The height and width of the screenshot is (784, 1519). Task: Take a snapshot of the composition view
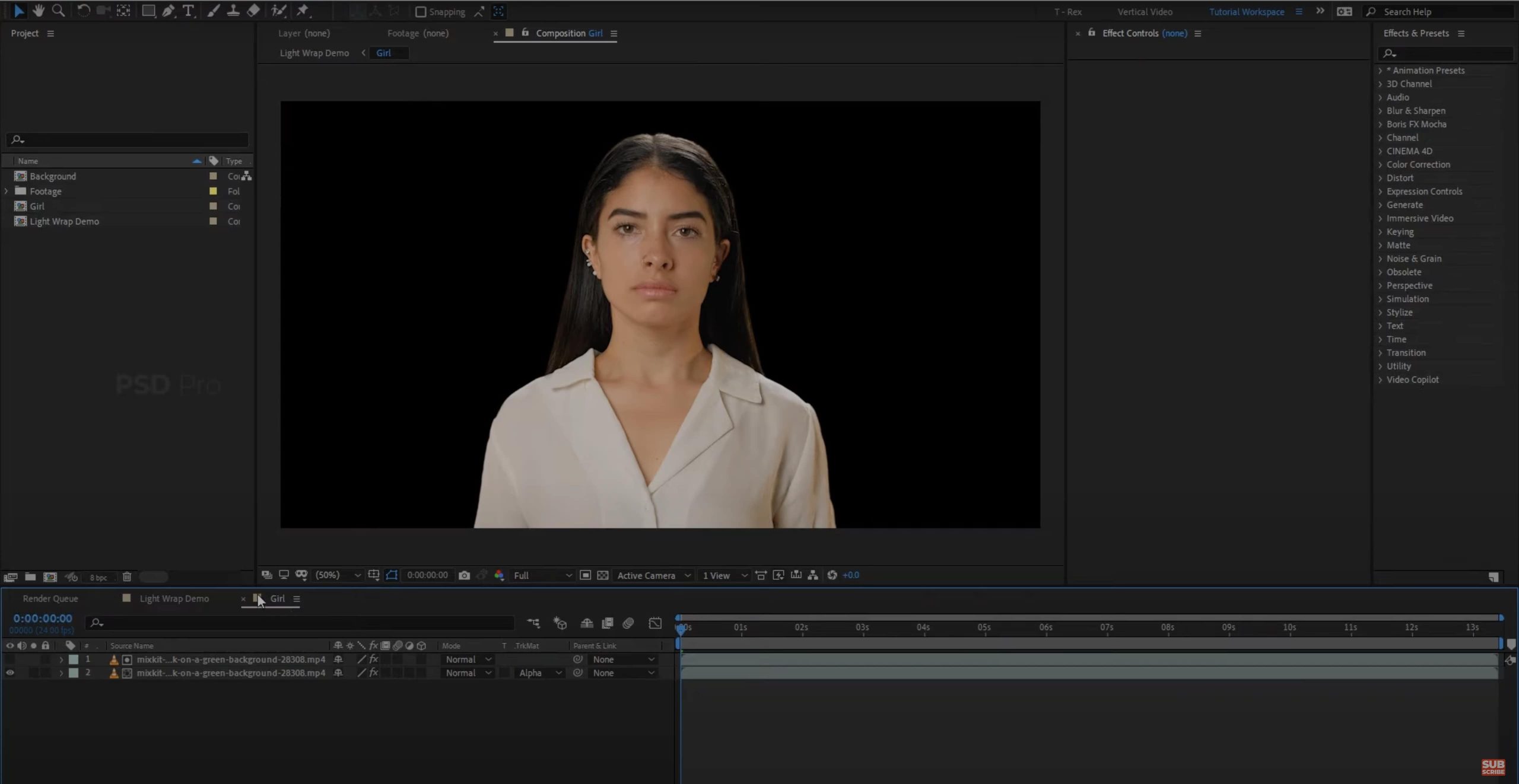(465, 575)
